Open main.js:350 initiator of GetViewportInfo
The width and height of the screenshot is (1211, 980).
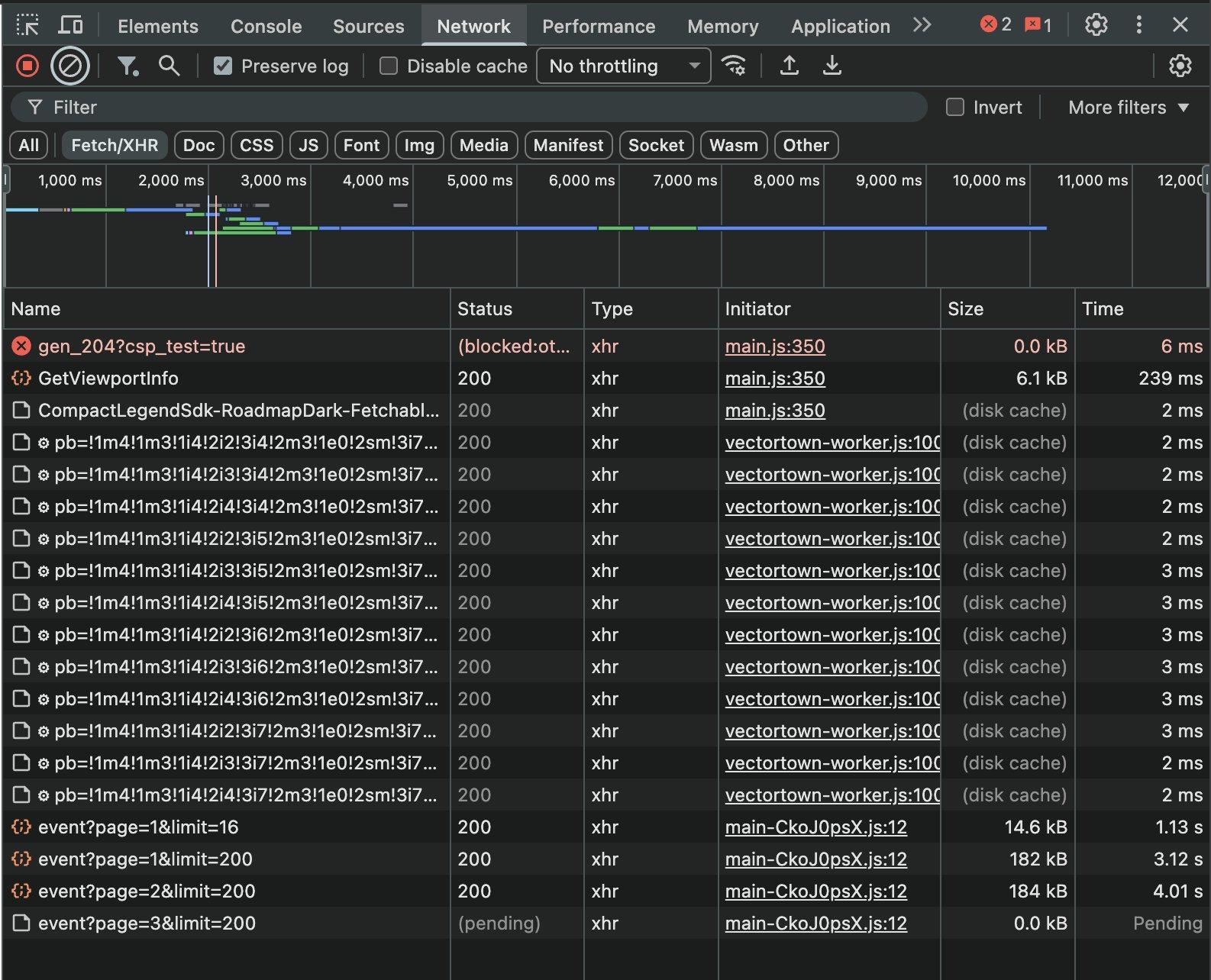click(x=775, y=379)
